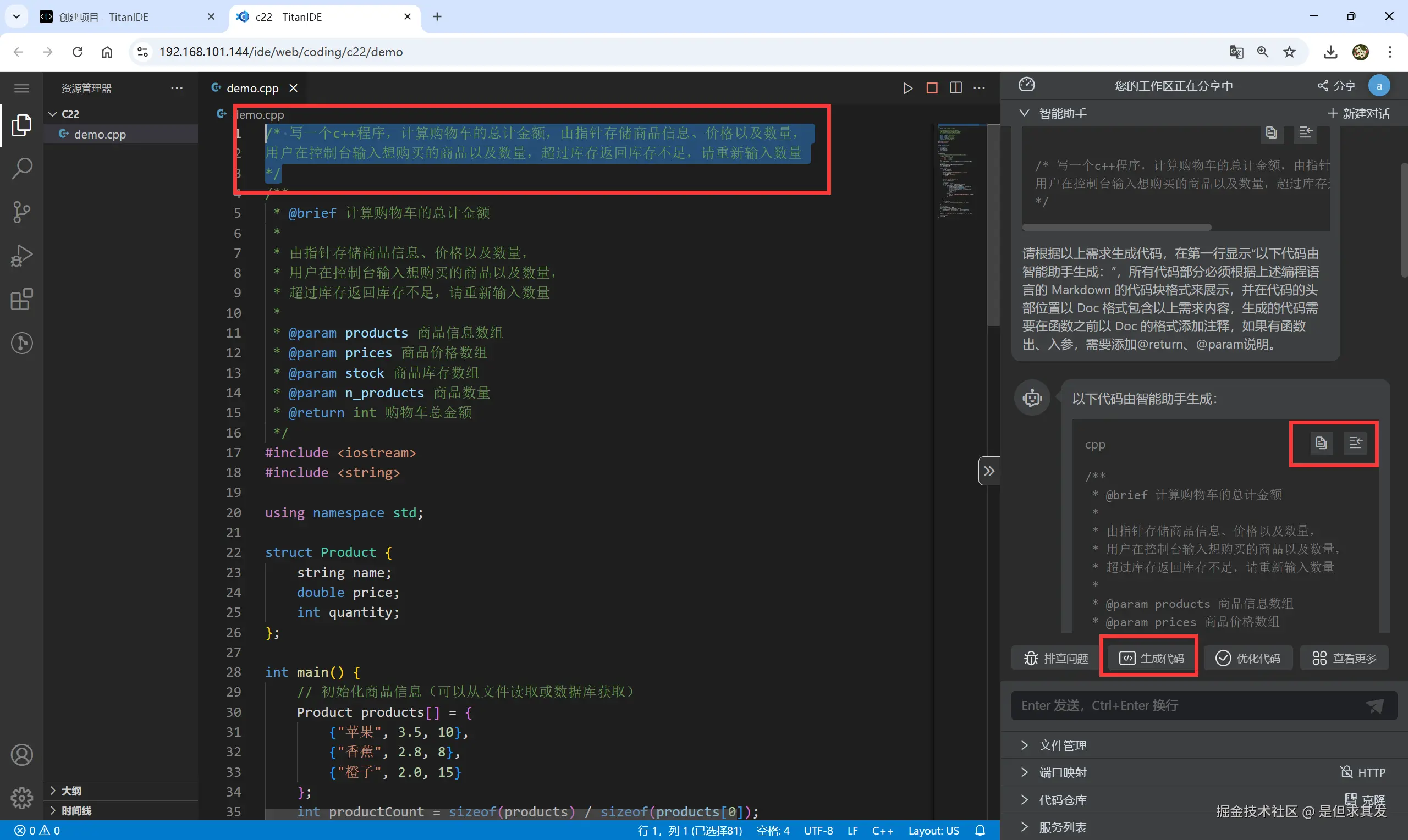1408x840 pixels.
Task: Click the send message paper plane icon
Action: click(1375, 705)
